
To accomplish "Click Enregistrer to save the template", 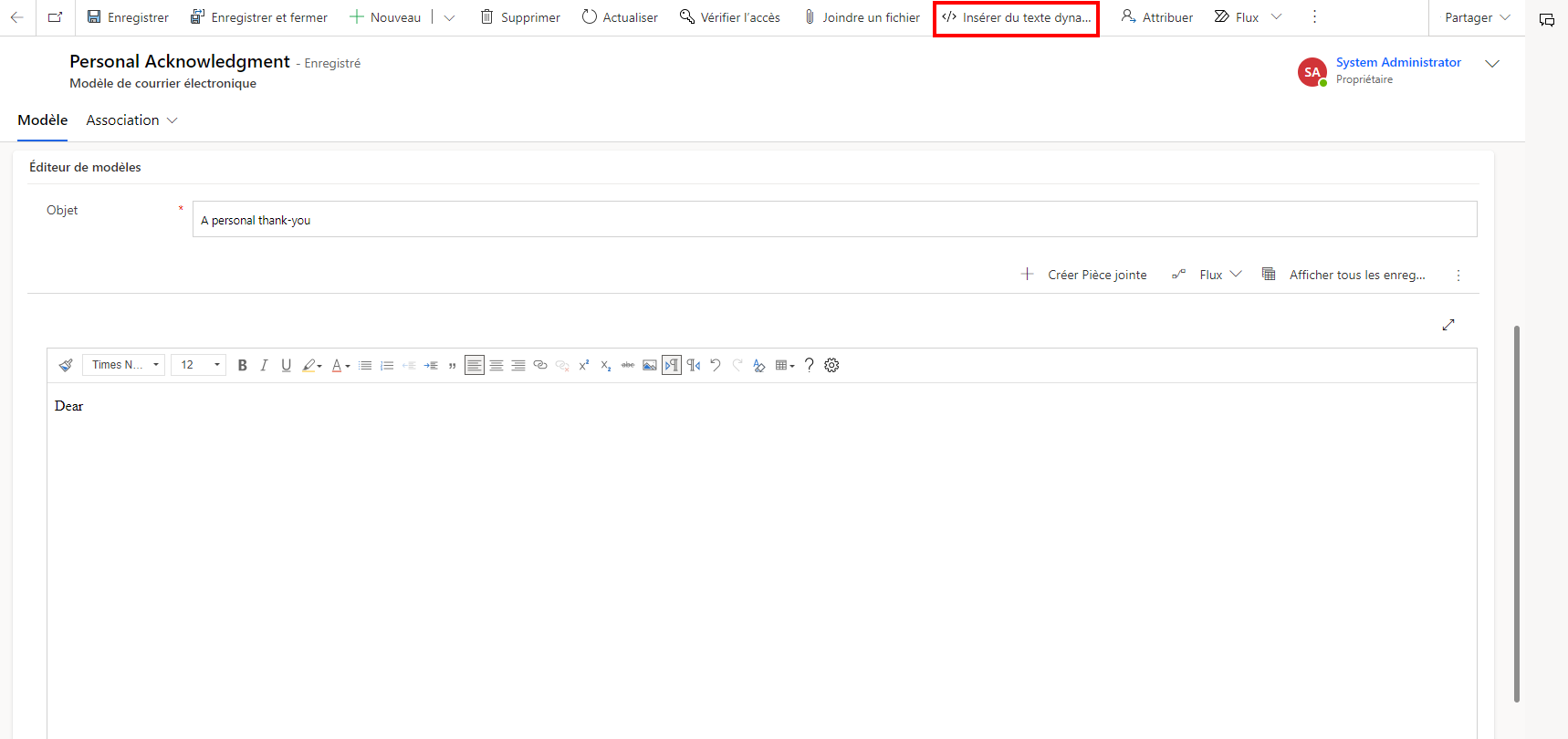I will pyautogui.click(x=128, y=17).
